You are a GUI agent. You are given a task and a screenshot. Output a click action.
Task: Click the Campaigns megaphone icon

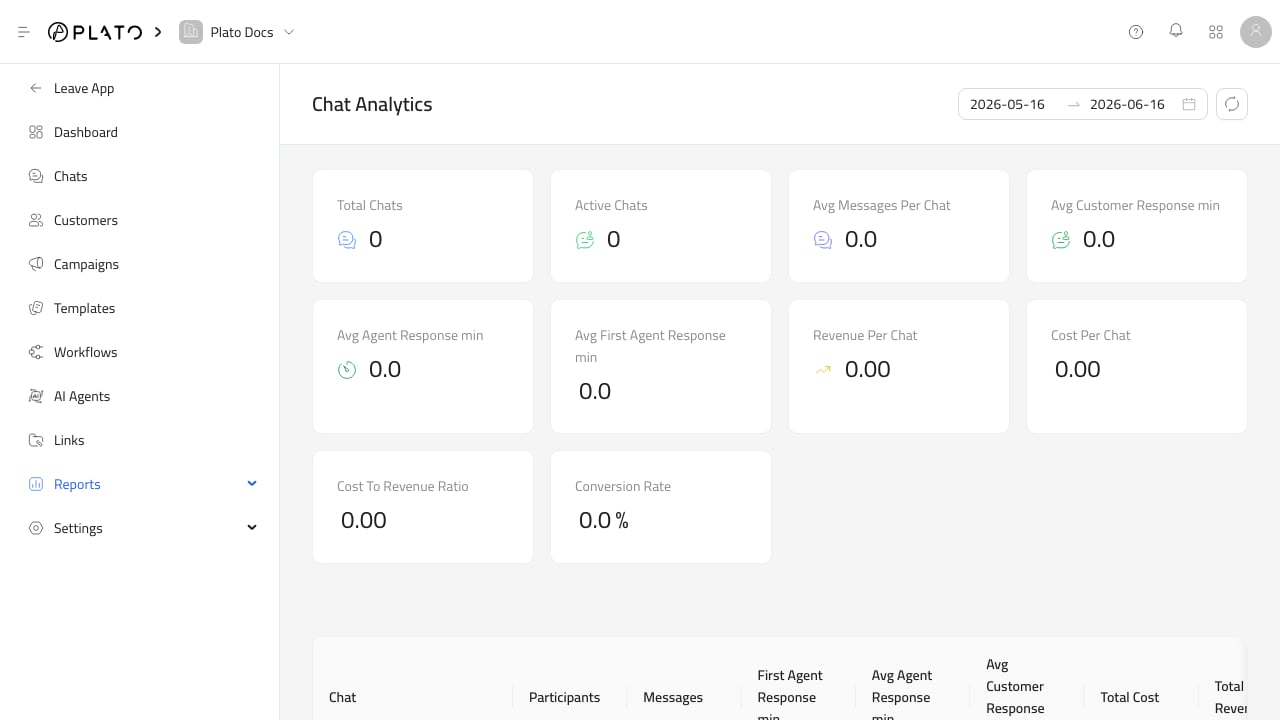36,264
